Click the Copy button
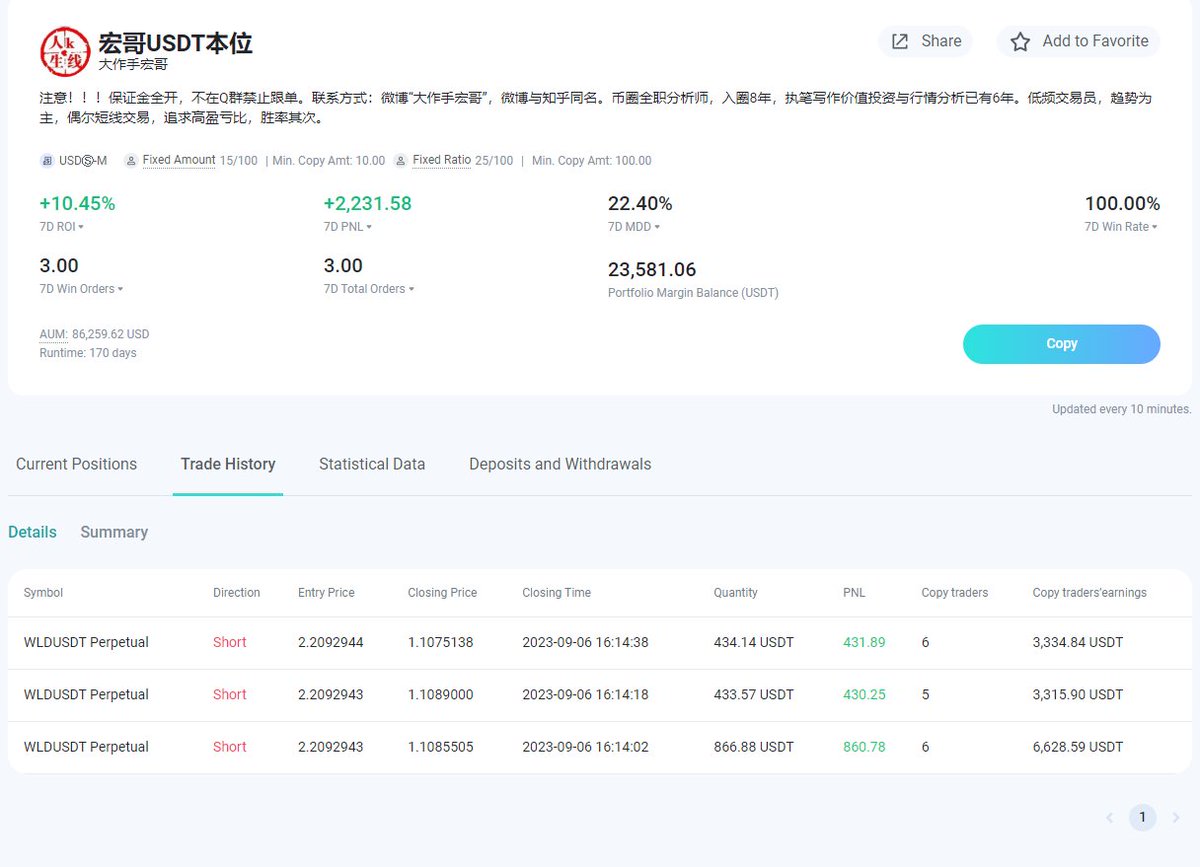 pyautogui.click(x=1061, y=344)
